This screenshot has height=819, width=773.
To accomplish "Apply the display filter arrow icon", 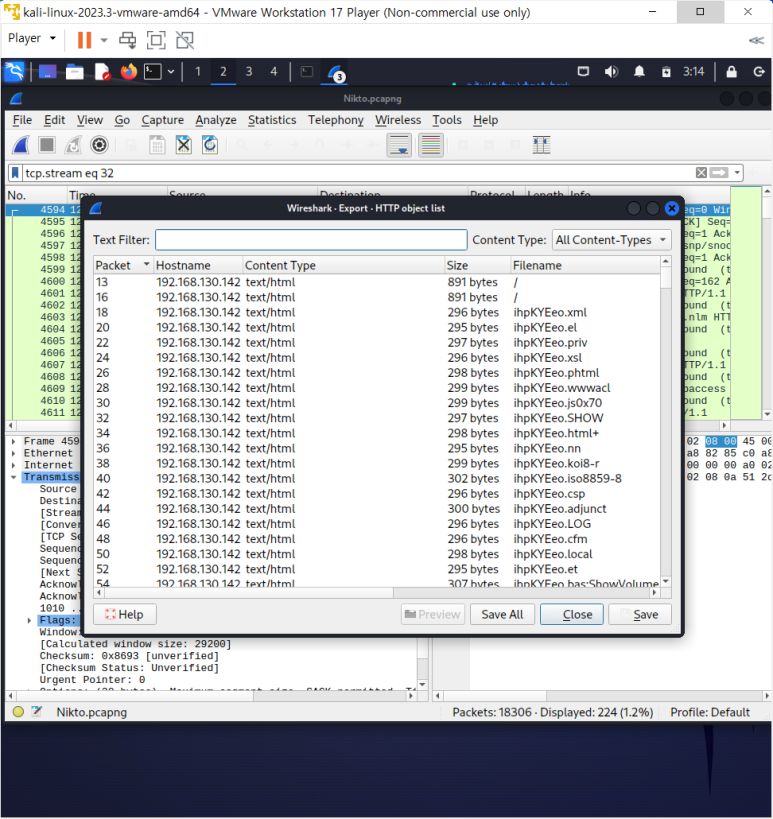I will click(x=719, y=173).
